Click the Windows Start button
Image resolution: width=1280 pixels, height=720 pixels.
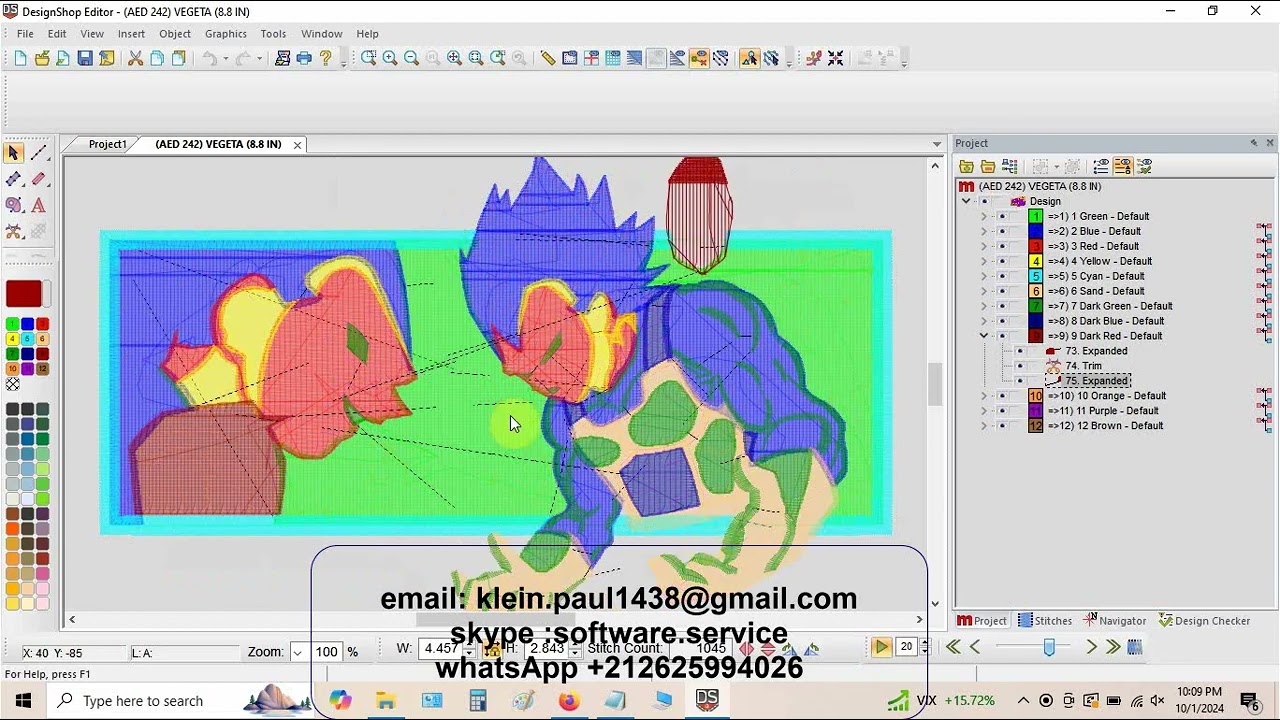23,700
